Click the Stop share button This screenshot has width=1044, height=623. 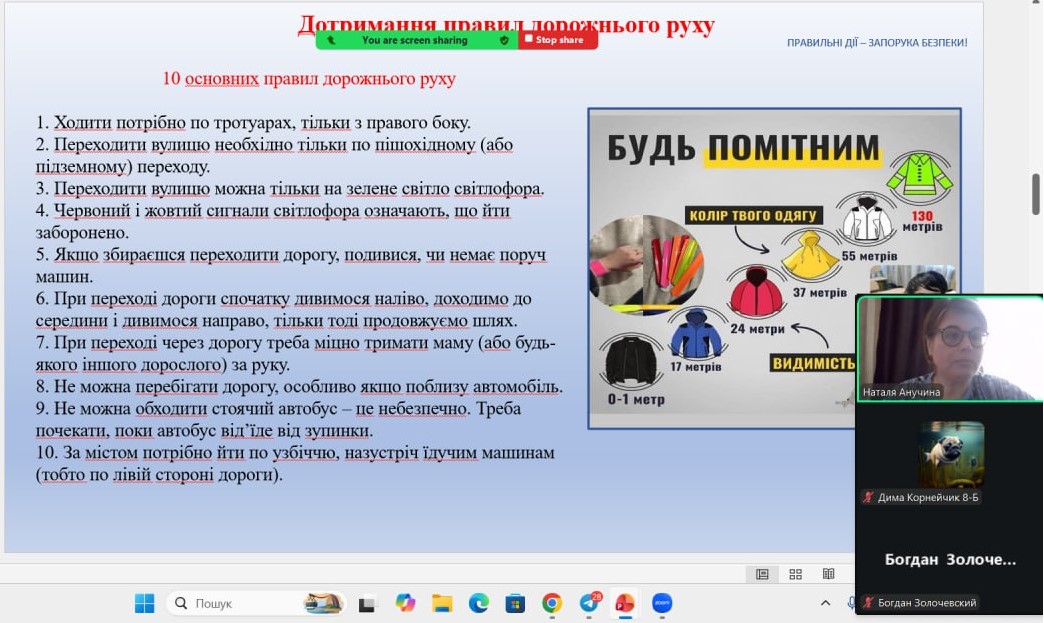point(558,40)
